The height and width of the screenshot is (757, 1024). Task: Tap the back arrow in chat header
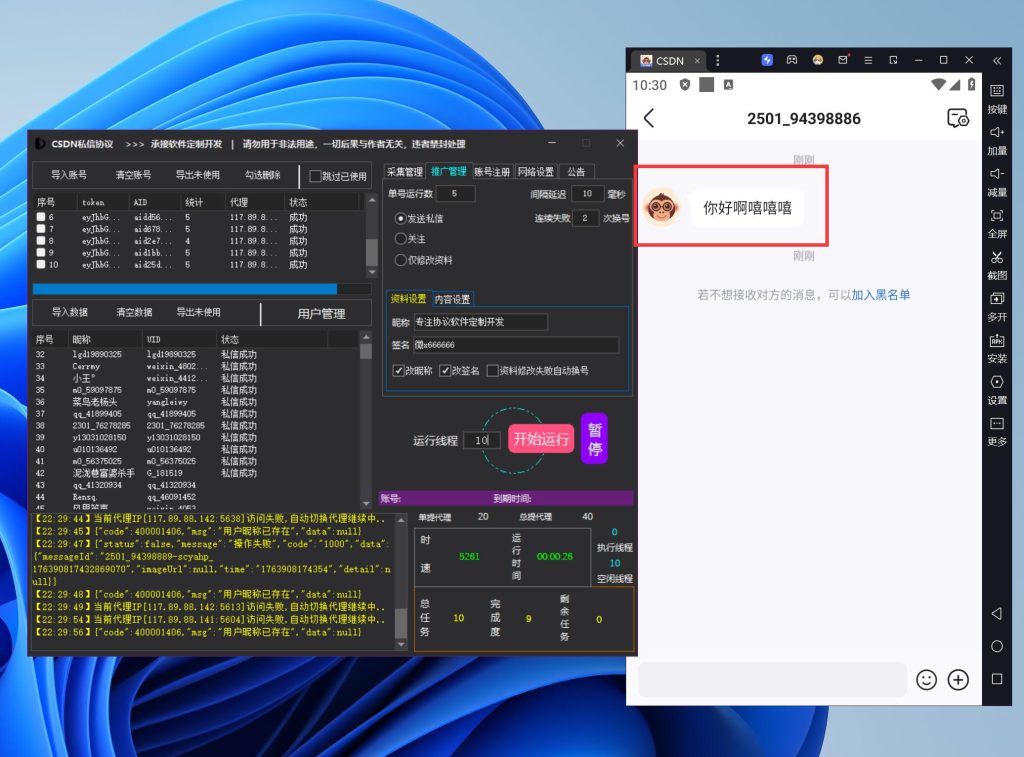(649, 118)
